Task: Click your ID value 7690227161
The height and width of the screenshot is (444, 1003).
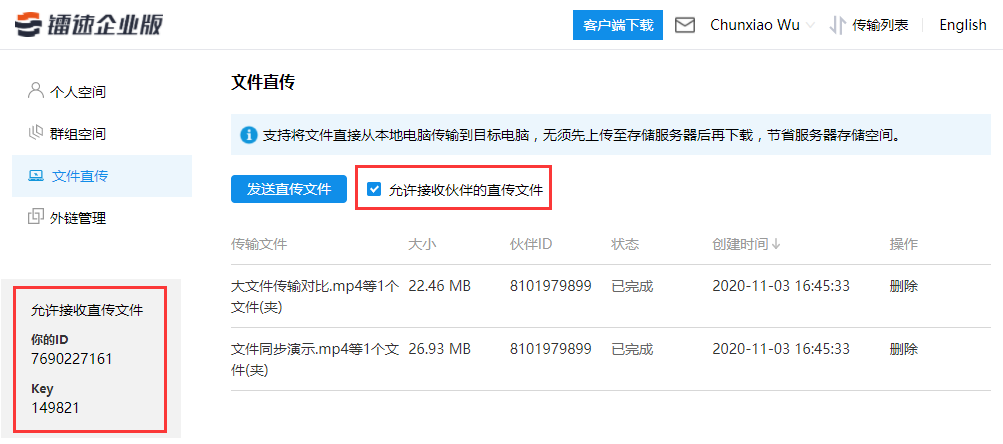Action: (x=72, y=359)
